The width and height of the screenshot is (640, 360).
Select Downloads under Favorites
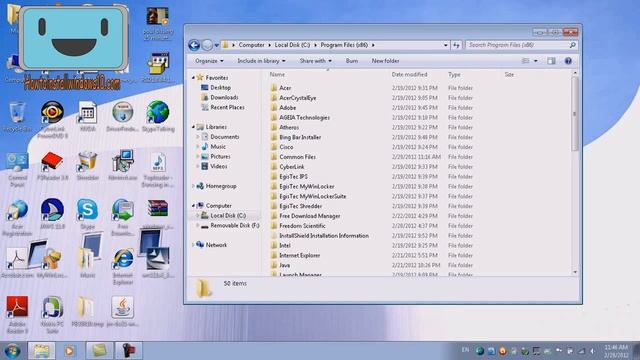[224, 98]
